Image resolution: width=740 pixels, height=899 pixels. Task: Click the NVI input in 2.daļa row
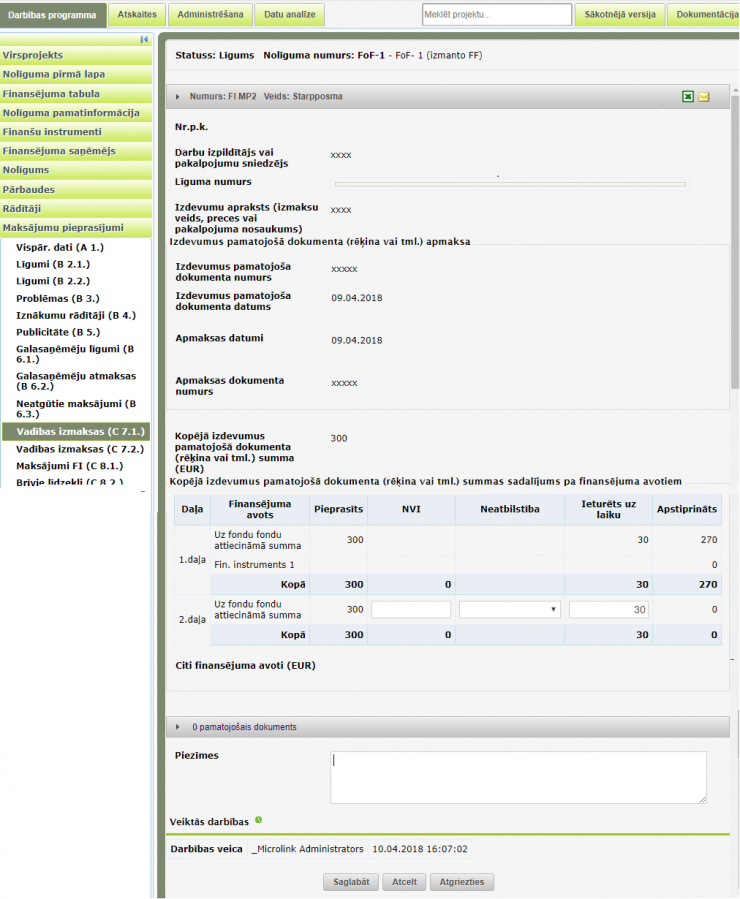411,609
